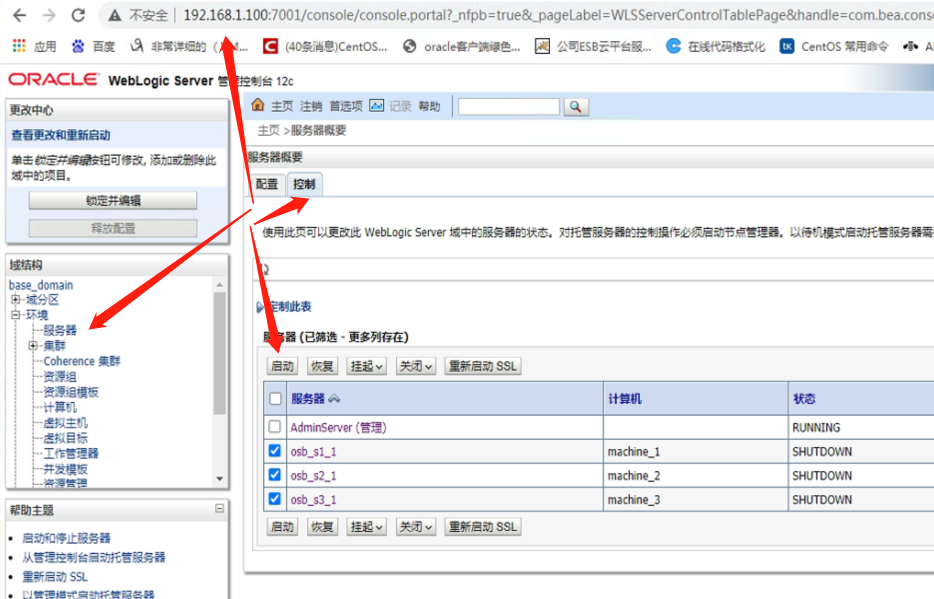This screenshot has height=599, width=934.
Task: Click the 锁定并编辑 button
Action: [113, 201]
